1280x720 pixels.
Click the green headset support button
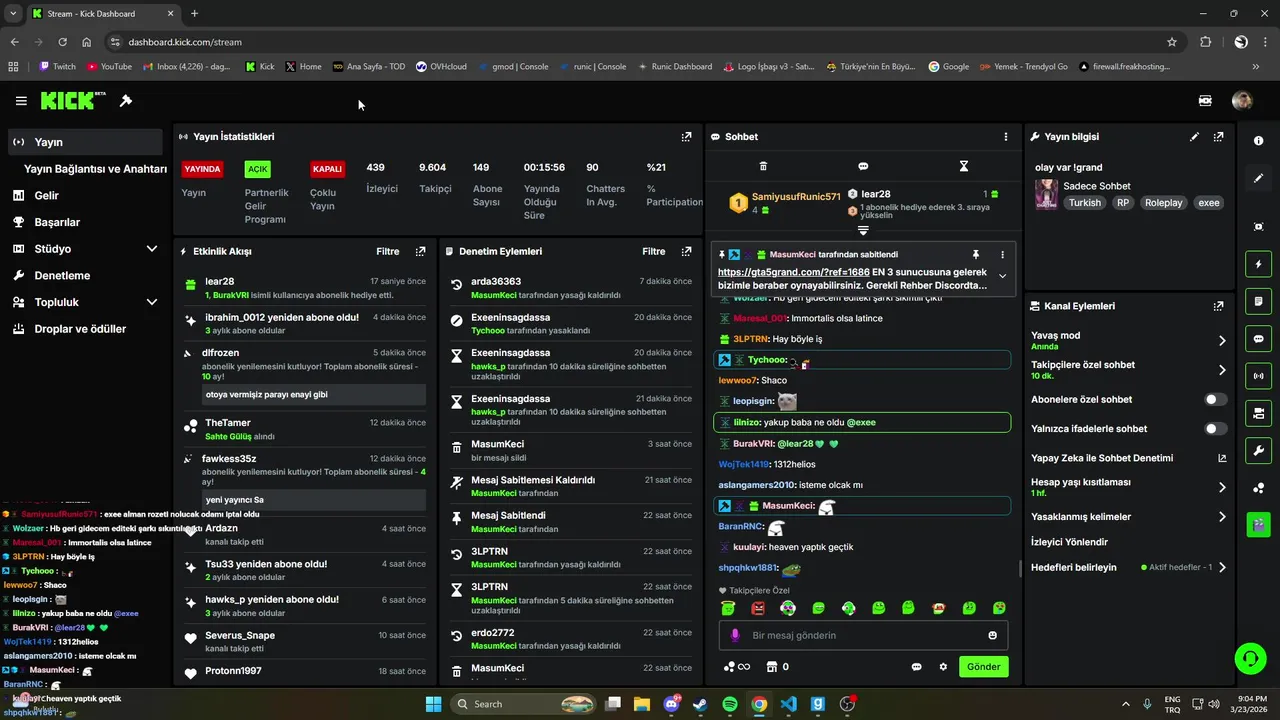click(x=1250, y=658)
